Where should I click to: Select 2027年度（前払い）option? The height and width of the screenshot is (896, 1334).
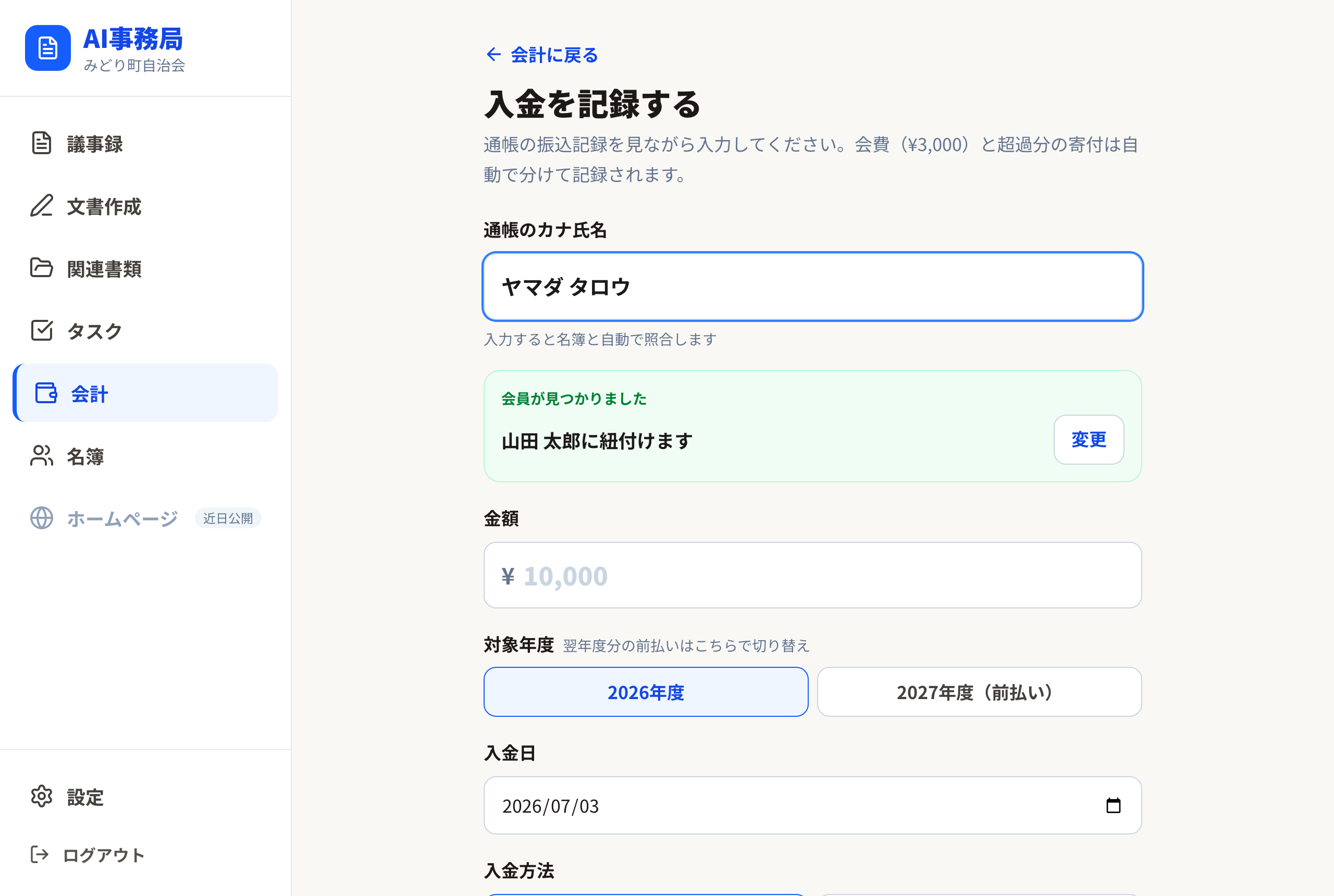[x=979, y=692]
